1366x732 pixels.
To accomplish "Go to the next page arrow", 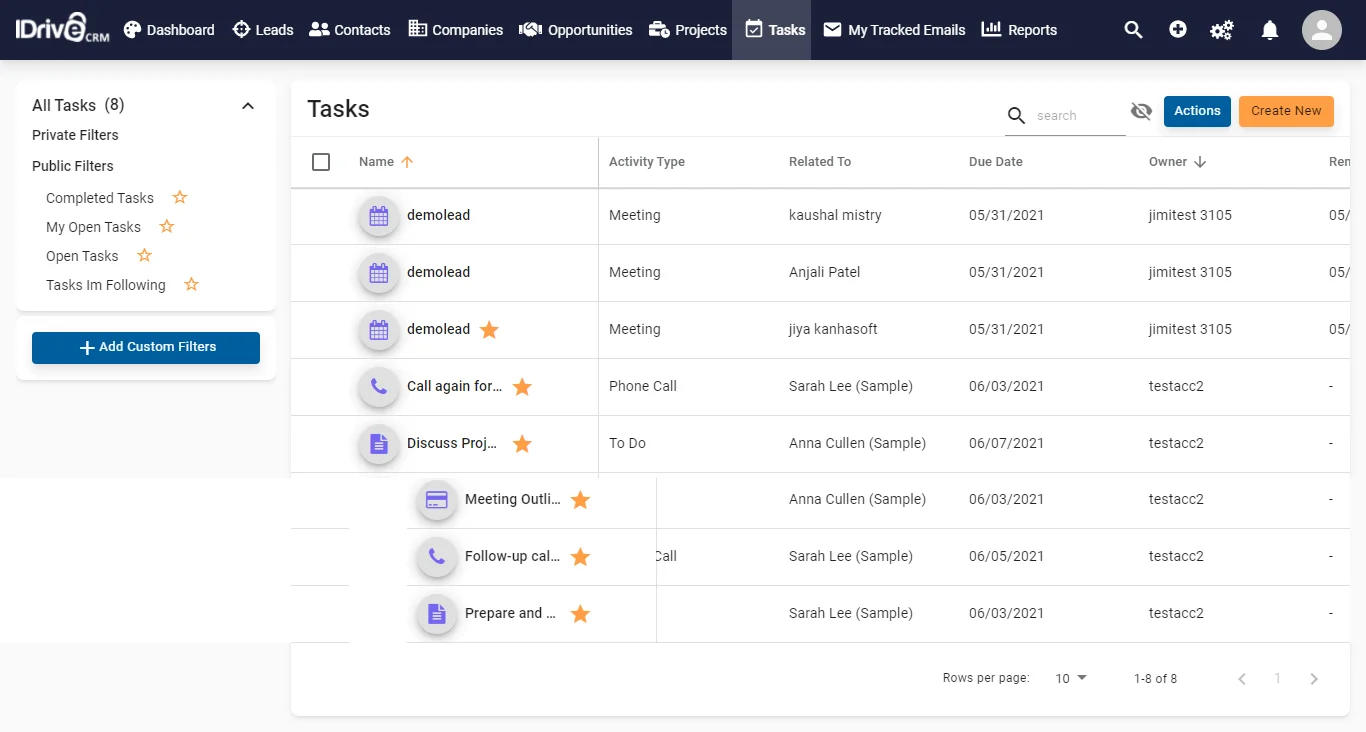I will point(1314,679).
